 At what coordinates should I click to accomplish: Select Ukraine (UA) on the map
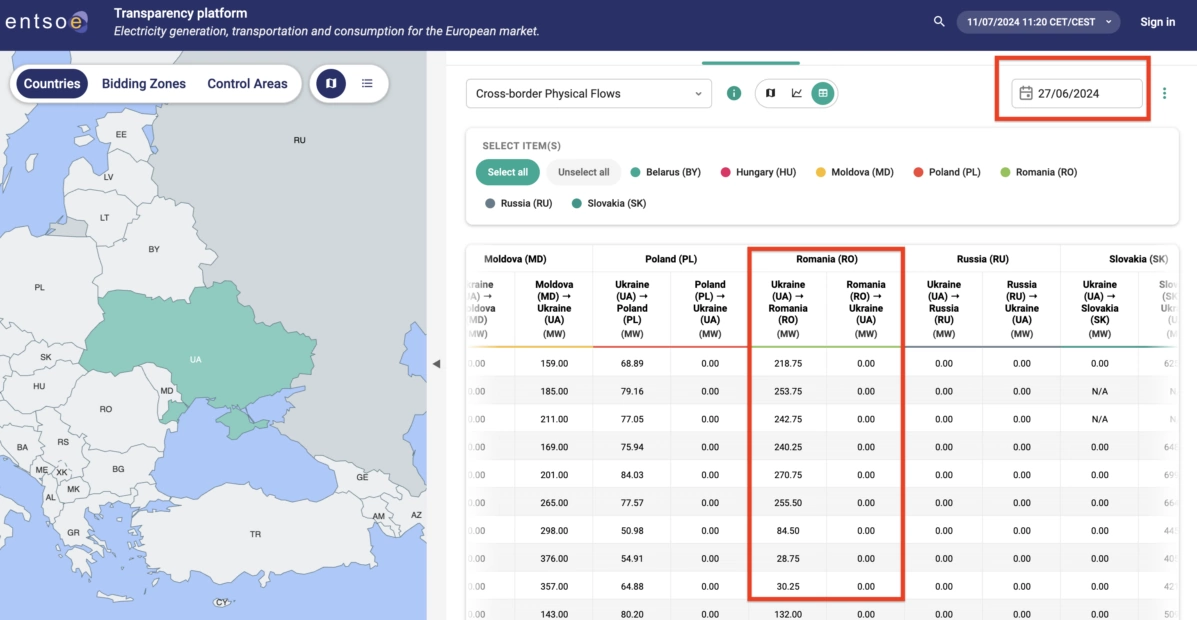point(196,358)
